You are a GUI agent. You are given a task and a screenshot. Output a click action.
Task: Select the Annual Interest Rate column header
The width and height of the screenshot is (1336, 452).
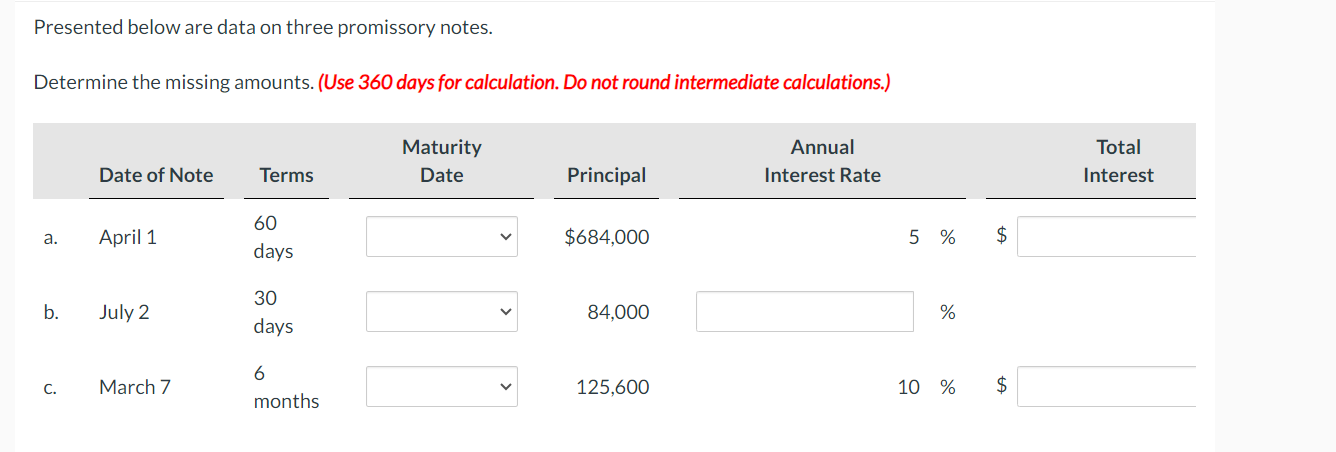(x=822, y=161)
